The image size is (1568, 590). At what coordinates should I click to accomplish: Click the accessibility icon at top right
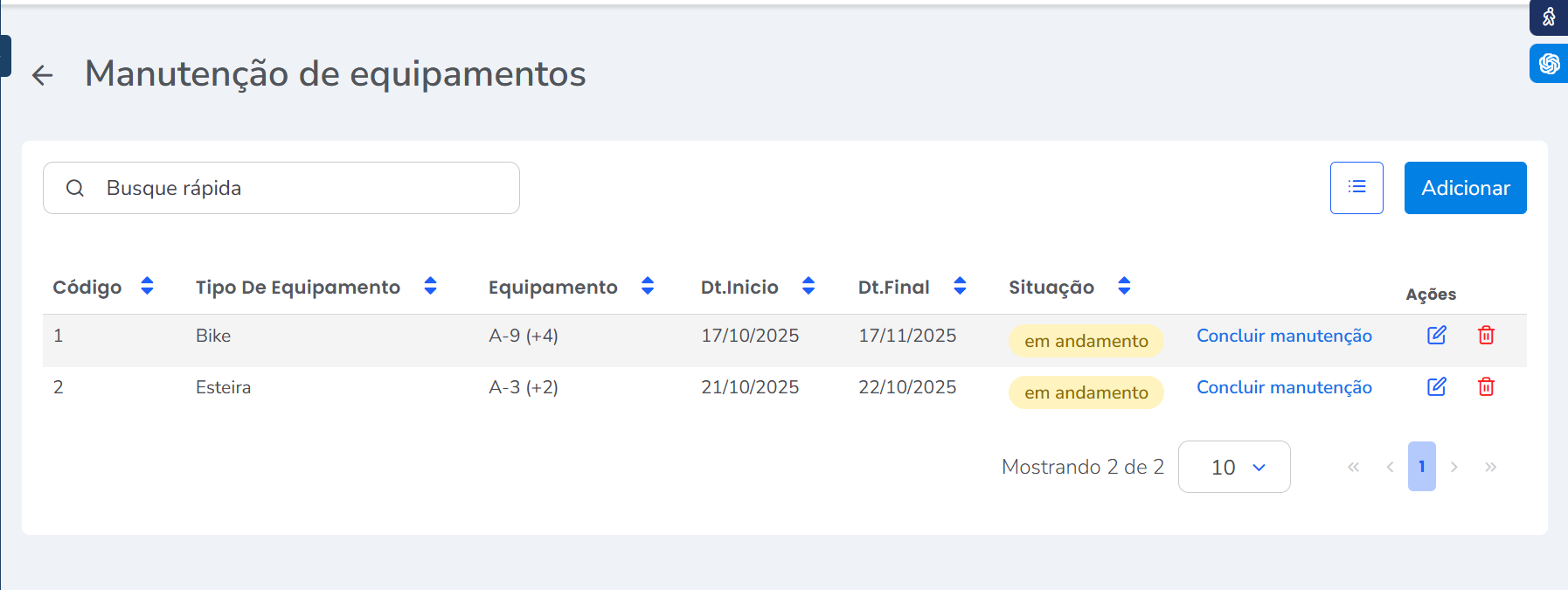(1549, 17)
